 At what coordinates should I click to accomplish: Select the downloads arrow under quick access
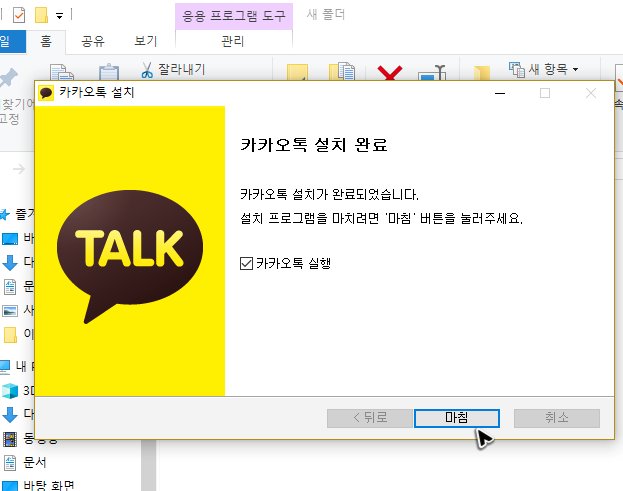coord(10,263)
